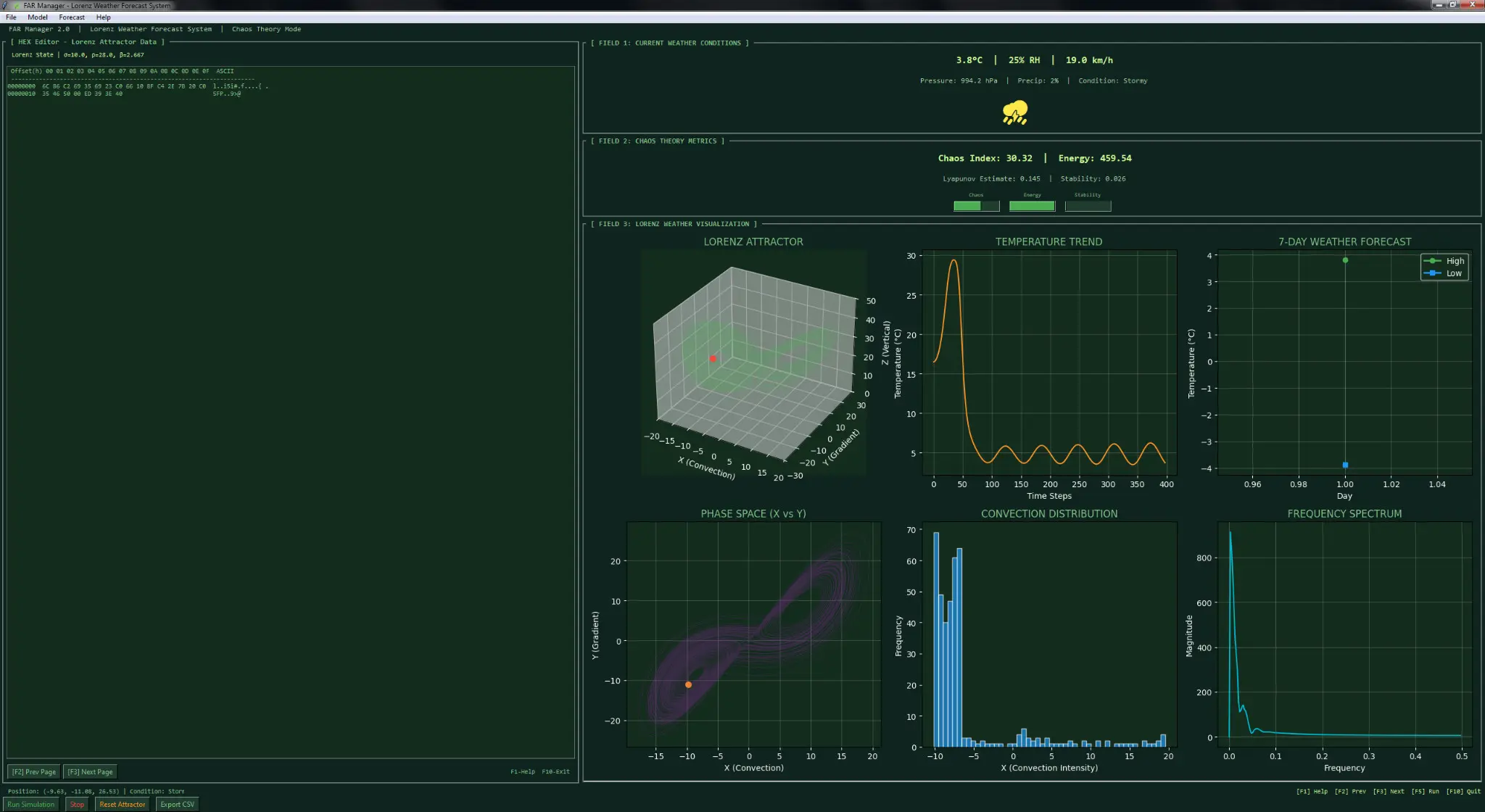The image size is (1485, 812).
Task: Click the green High point on 7-day forecast
Action: 1345,260
